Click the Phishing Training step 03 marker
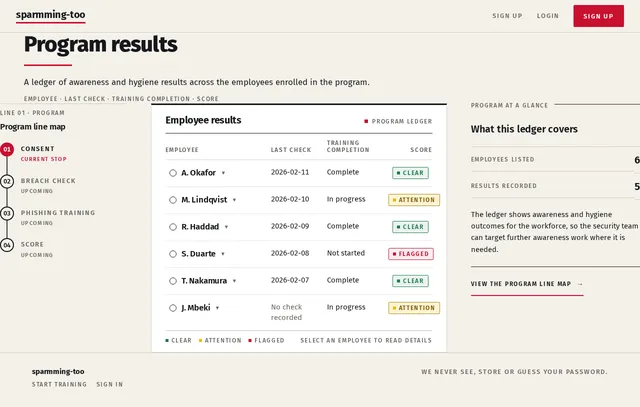 tap(7, 213)
